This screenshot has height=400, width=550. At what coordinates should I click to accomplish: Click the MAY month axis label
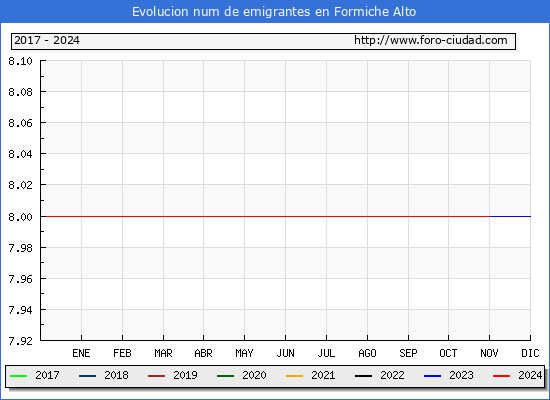(x=244, y=353)
